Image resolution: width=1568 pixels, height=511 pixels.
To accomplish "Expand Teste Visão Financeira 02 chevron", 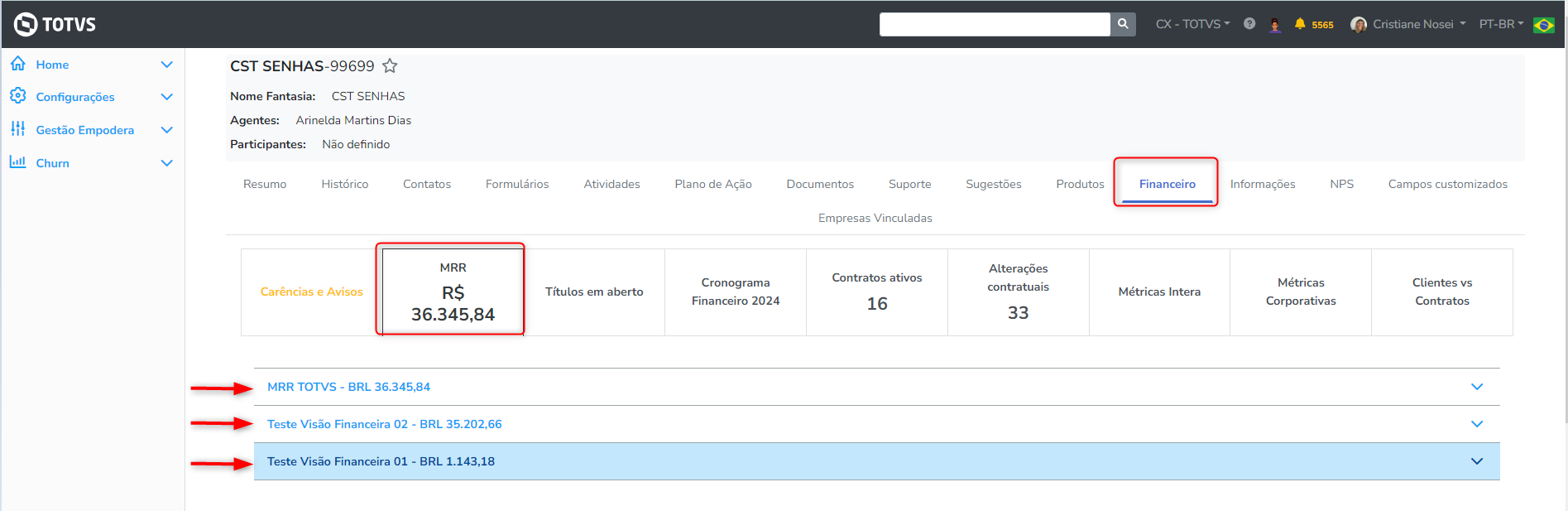I will pyautogui.click(x=1477, y=424).
